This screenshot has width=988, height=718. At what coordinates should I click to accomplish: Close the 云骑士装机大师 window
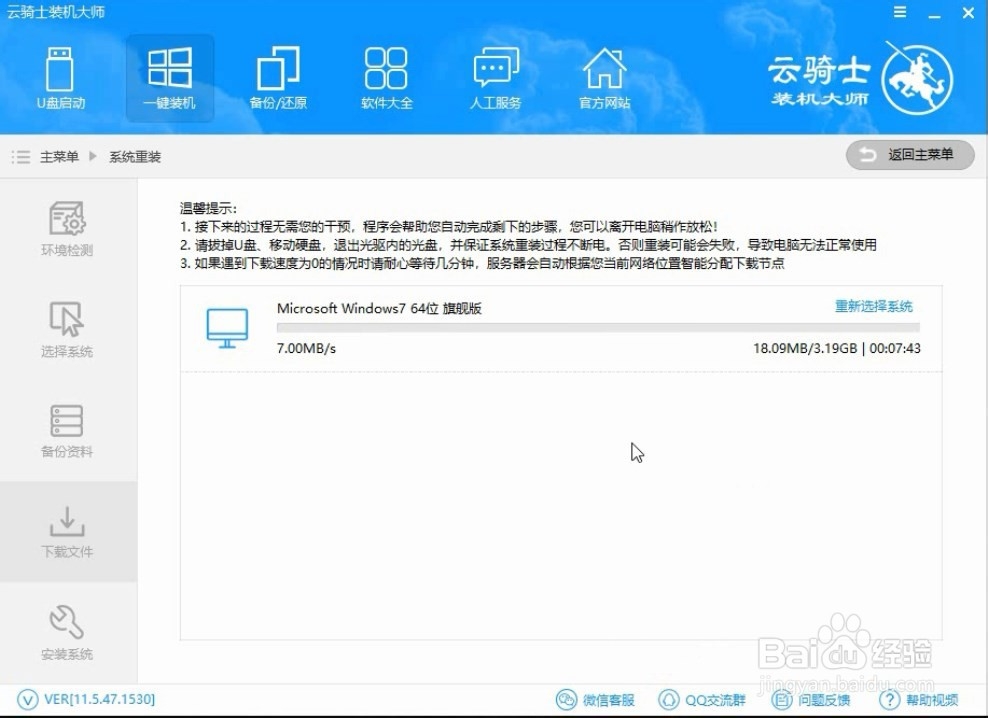click(968, 13)
